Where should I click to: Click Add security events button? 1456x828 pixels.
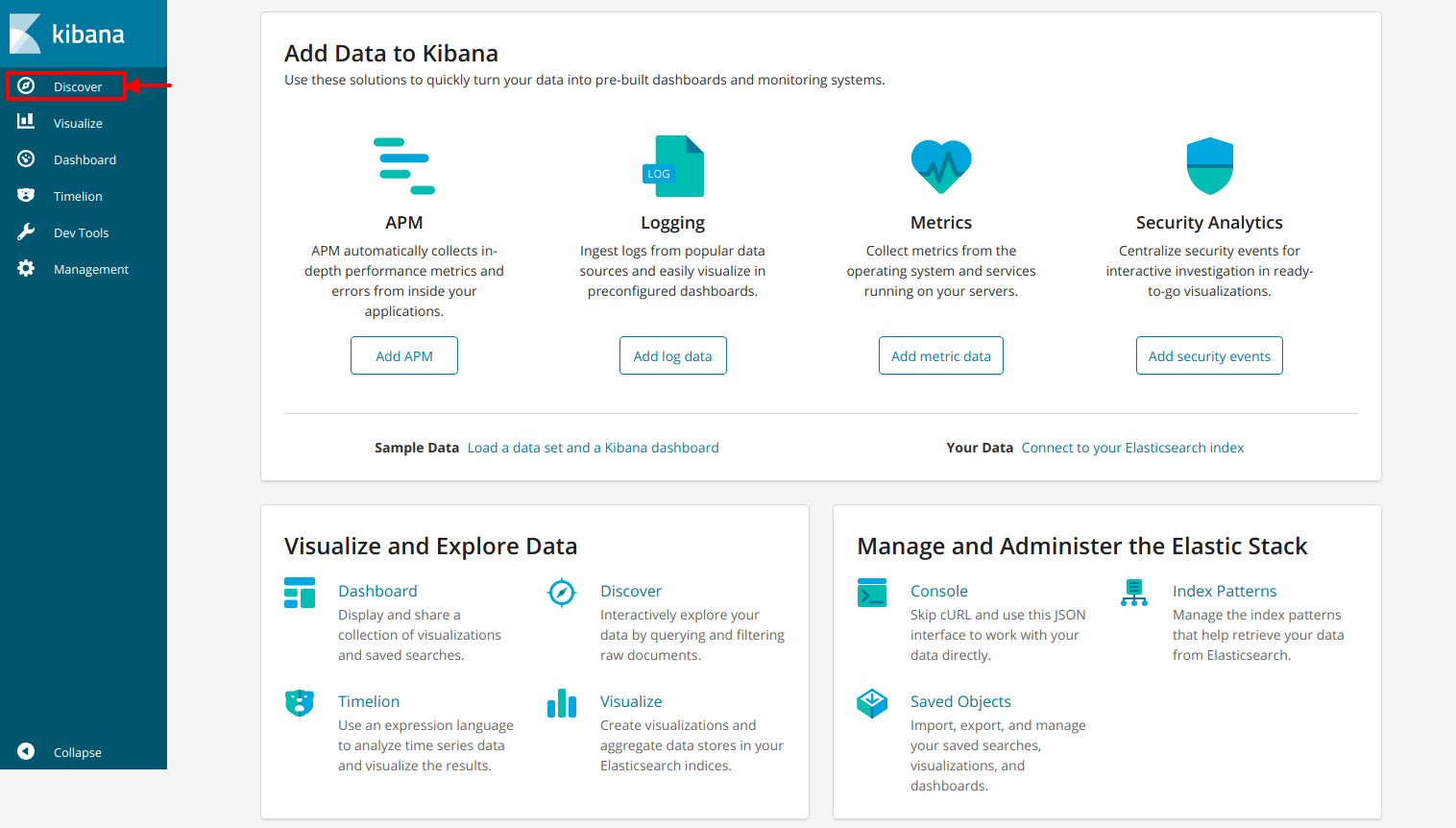[1209, 355]
